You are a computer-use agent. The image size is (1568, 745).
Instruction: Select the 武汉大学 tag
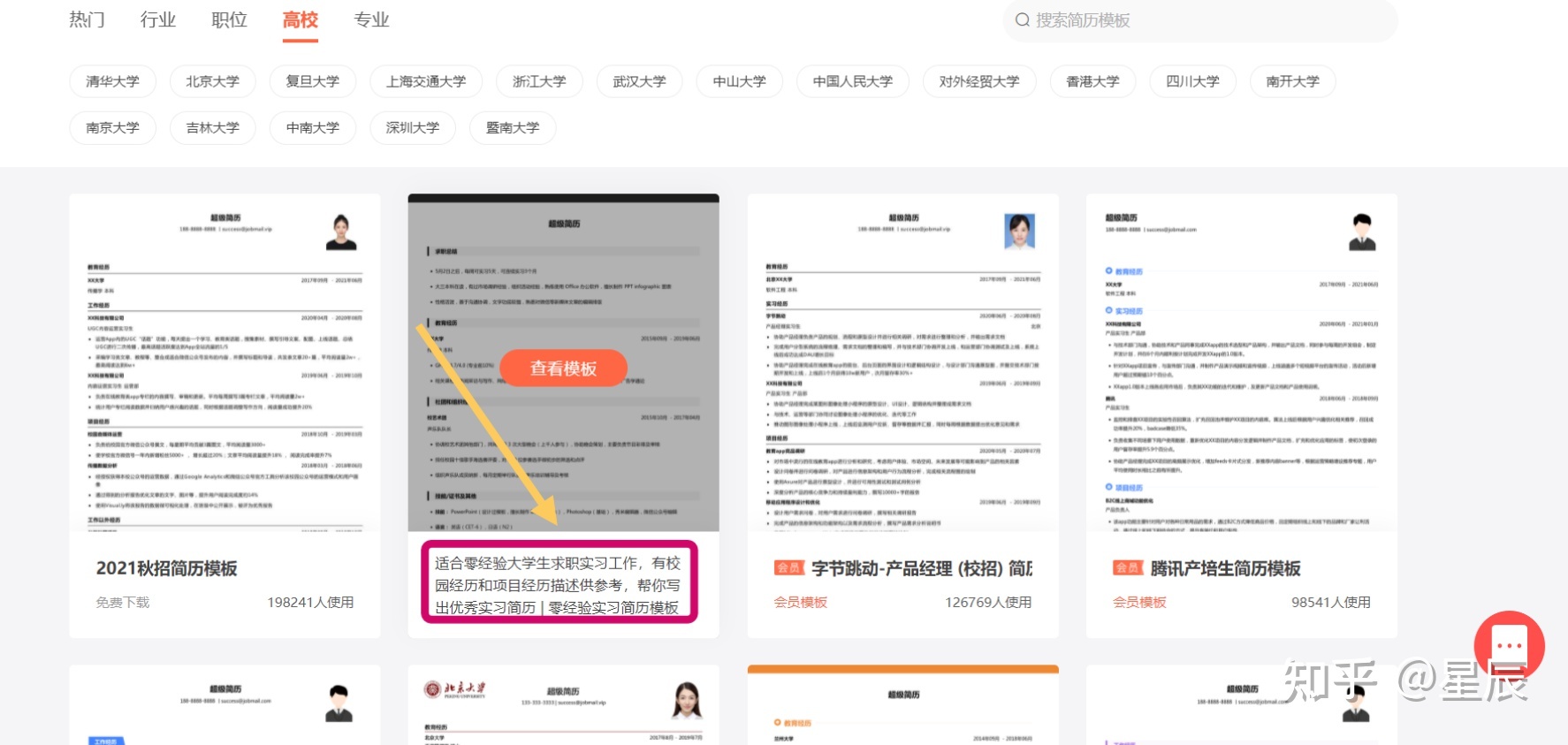[639, 81]
